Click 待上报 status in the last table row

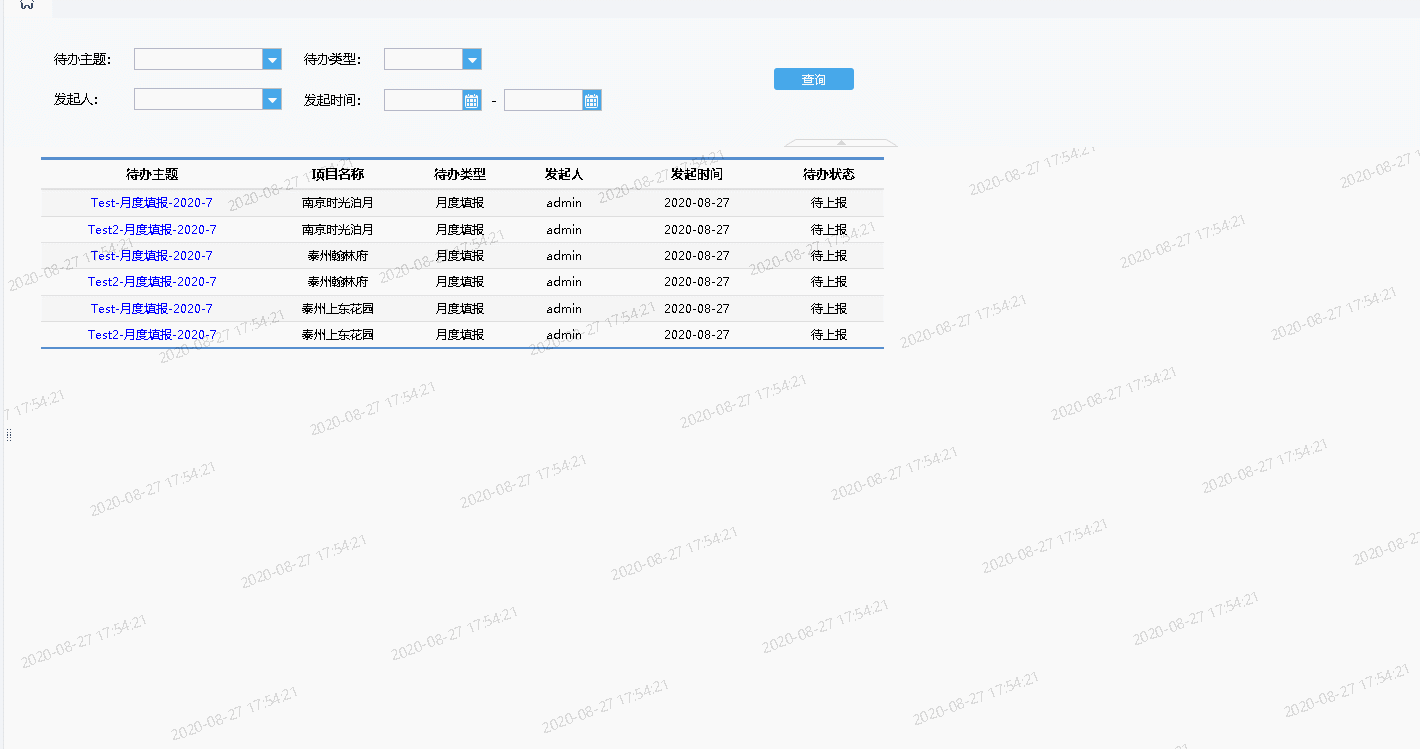coord(829,335)
